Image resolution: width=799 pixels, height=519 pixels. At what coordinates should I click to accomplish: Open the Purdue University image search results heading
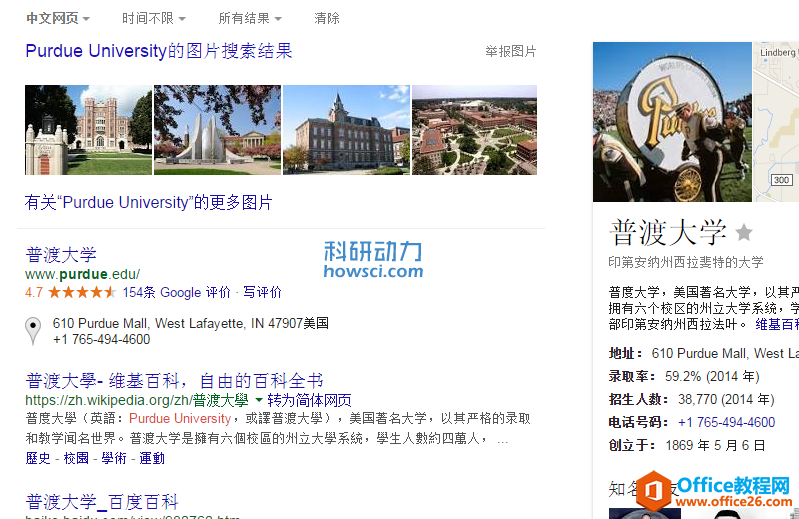point(158,51)
